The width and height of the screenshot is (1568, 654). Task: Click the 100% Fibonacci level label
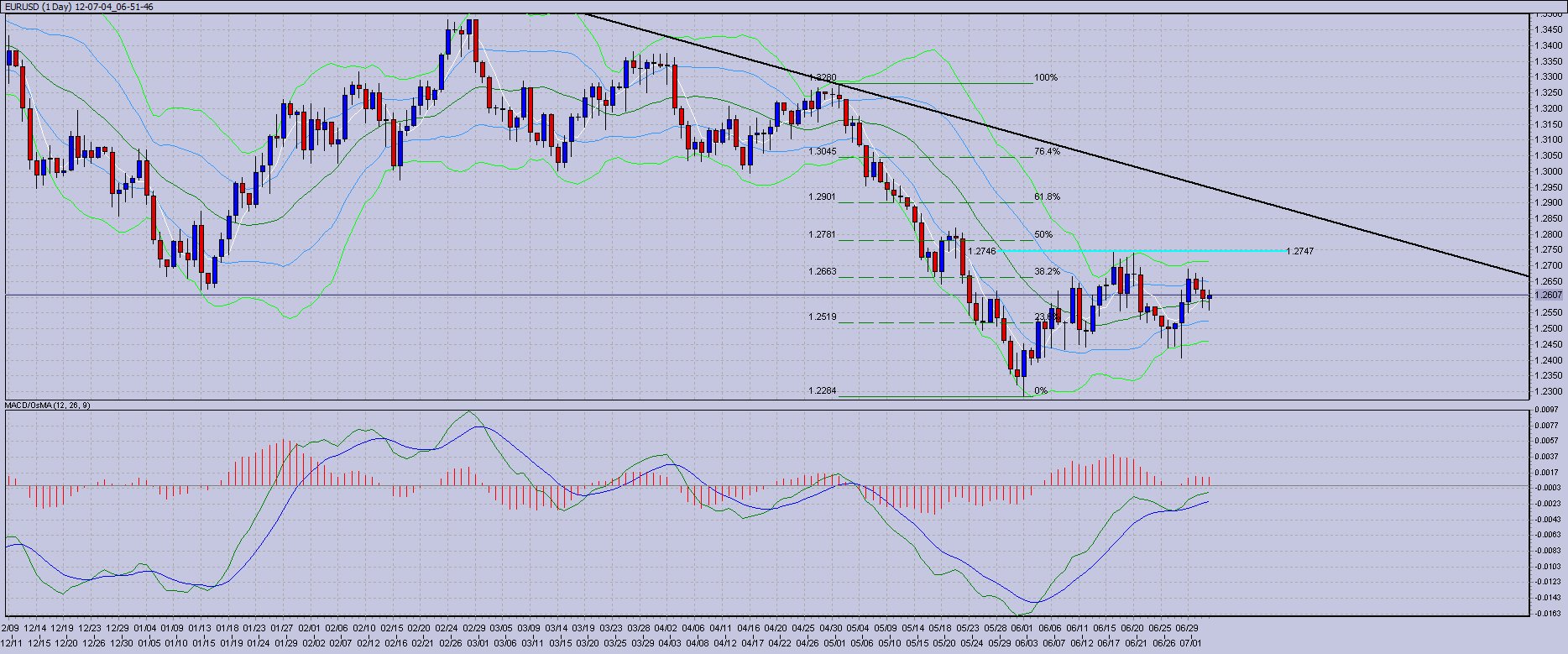[1046, 78]
